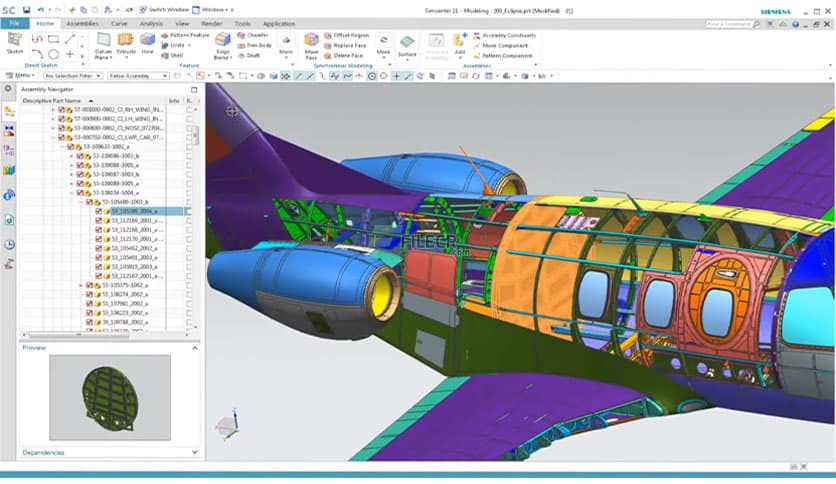Click the Find a Command search field

(x=733, y=25)
